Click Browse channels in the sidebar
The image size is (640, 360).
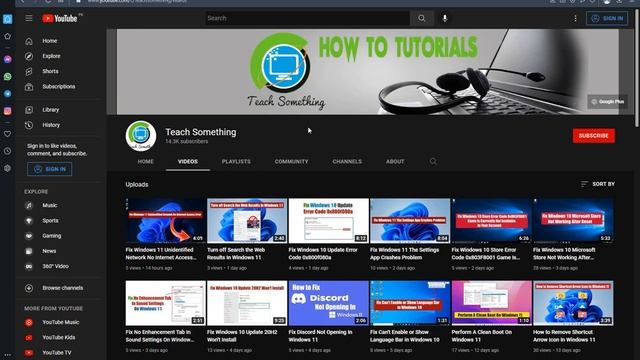(x=61, y=288)
